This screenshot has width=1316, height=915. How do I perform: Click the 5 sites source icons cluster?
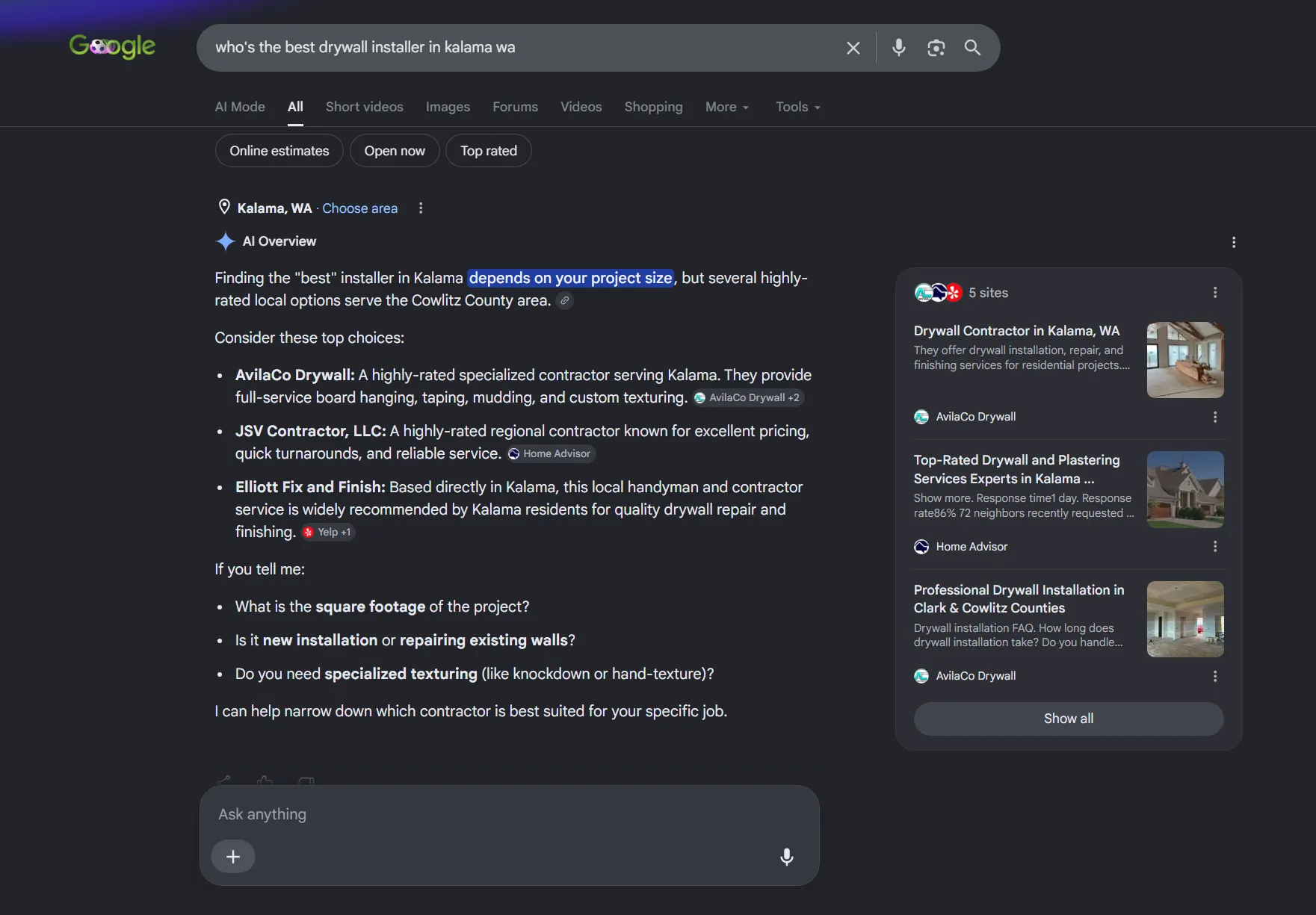click(x=938, y=293)
